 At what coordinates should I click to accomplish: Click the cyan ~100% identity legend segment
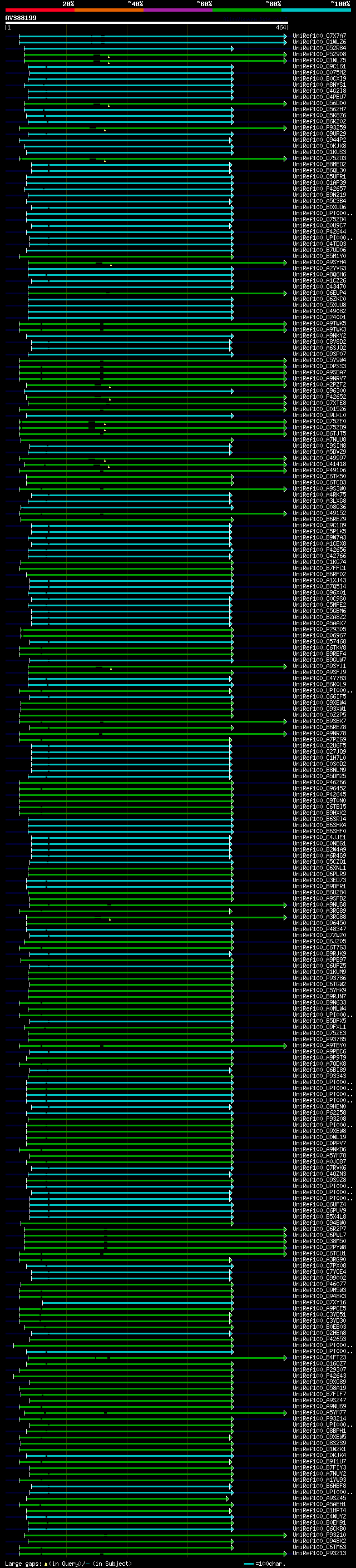click(x=316, y=10)
